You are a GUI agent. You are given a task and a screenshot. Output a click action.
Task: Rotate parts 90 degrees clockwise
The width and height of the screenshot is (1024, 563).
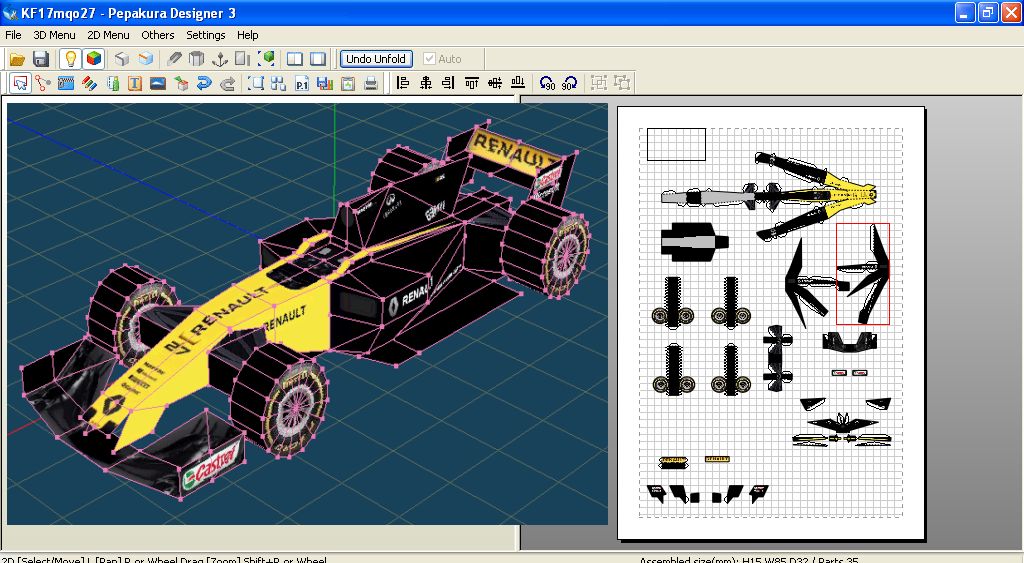pos(570,83)
